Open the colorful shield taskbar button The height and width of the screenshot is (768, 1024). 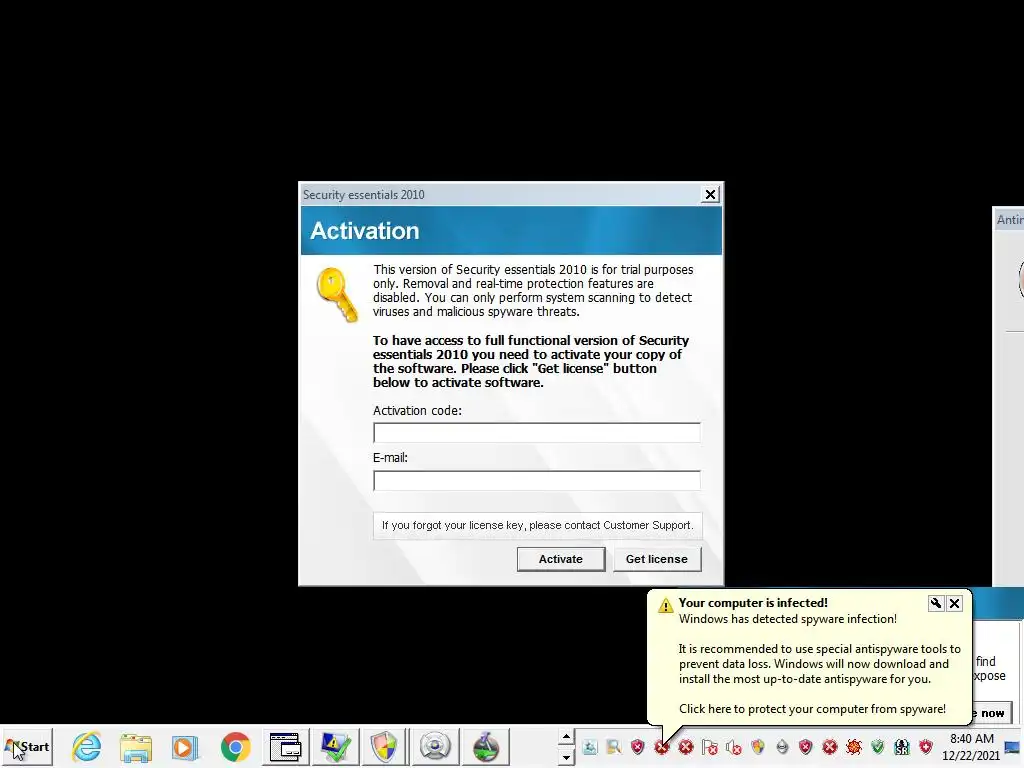click(384, 746)
